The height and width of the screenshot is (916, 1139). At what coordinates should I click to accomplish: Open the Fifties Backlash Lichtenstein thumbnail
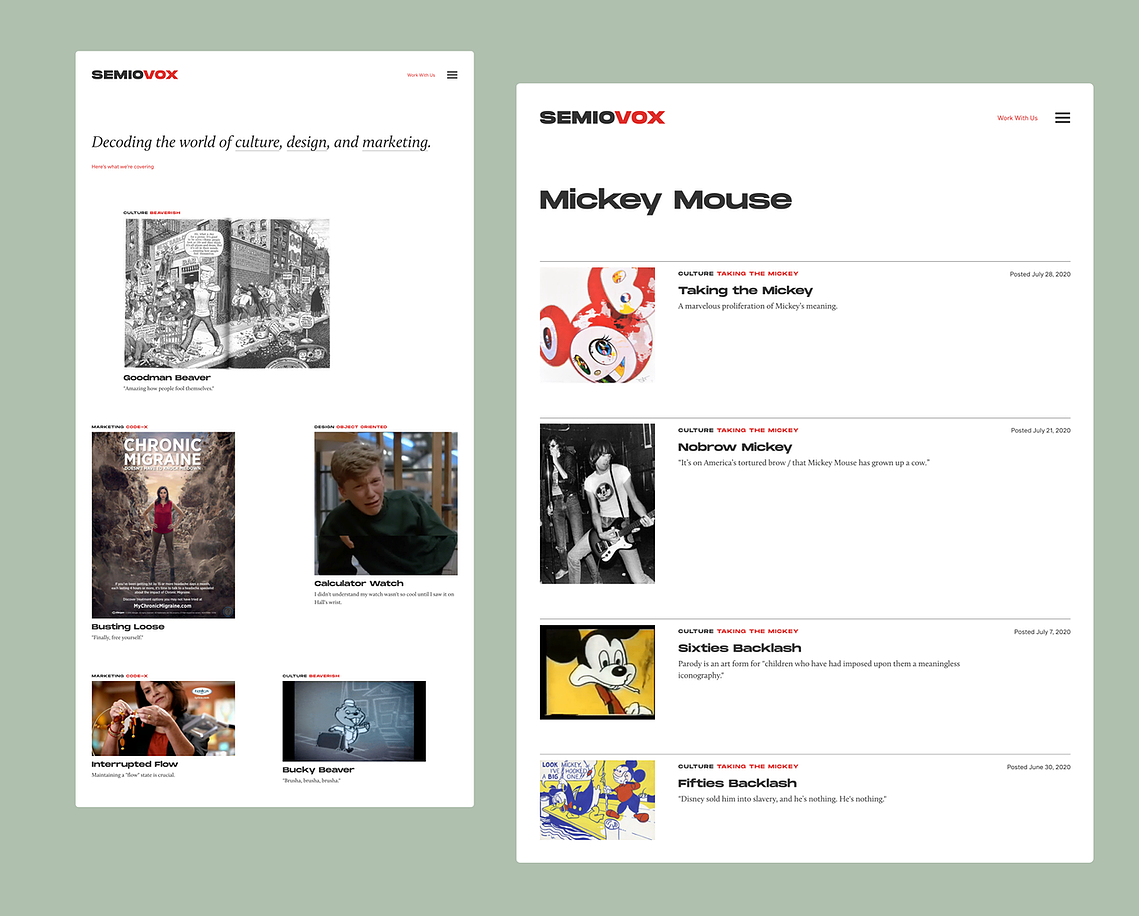(597, 800)
